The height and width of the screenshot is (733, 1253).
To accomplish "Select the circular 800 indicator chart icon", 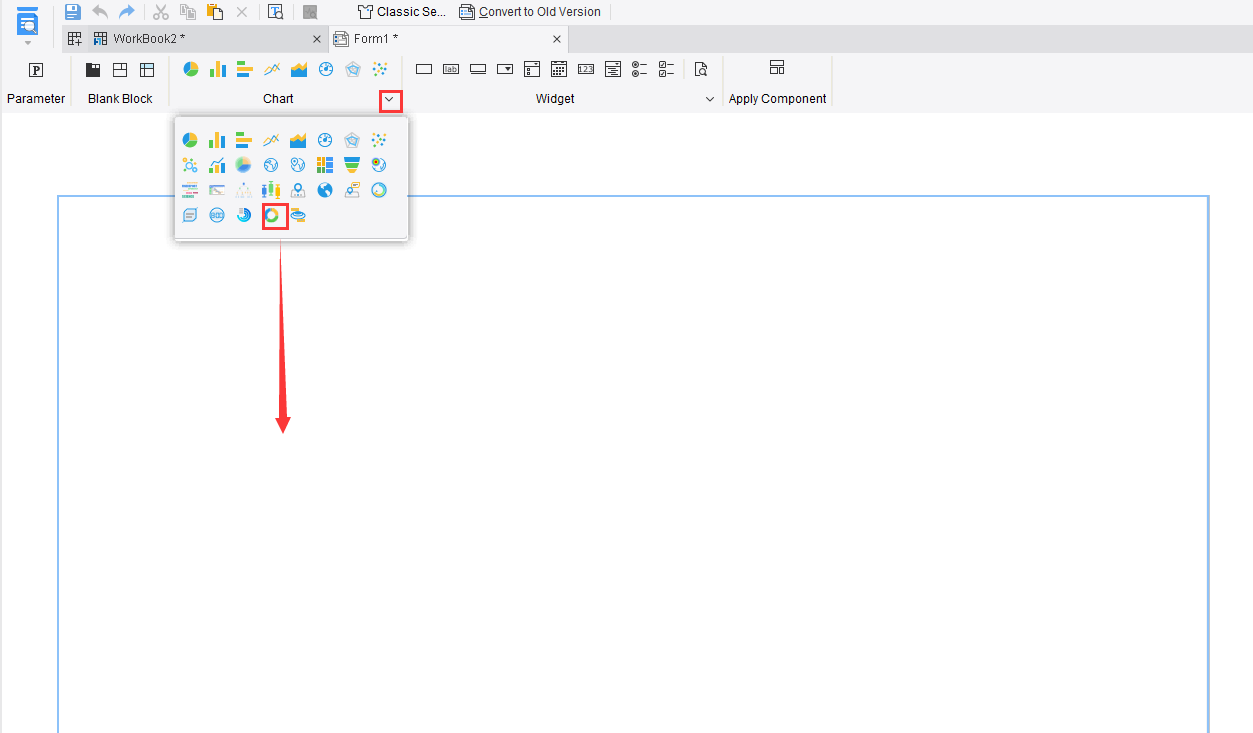I will (x=217, y=215).
